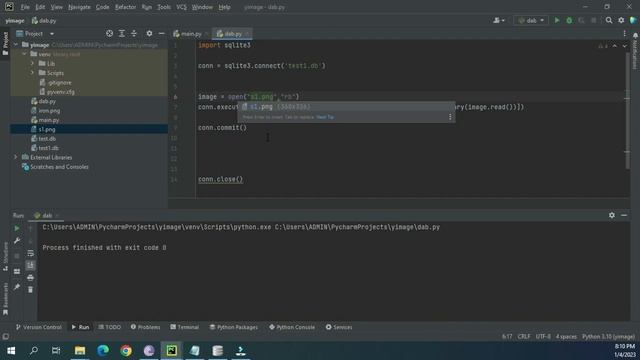Open the Refactor menu
The width and height of the screenshot is (640, 360).
[x=125, y=7]
